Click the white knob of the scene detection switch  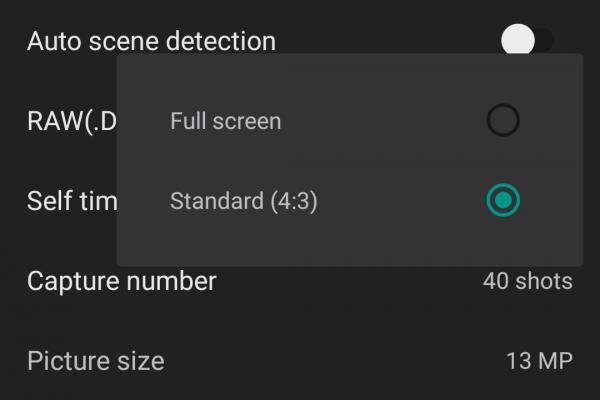click(519, 41)
